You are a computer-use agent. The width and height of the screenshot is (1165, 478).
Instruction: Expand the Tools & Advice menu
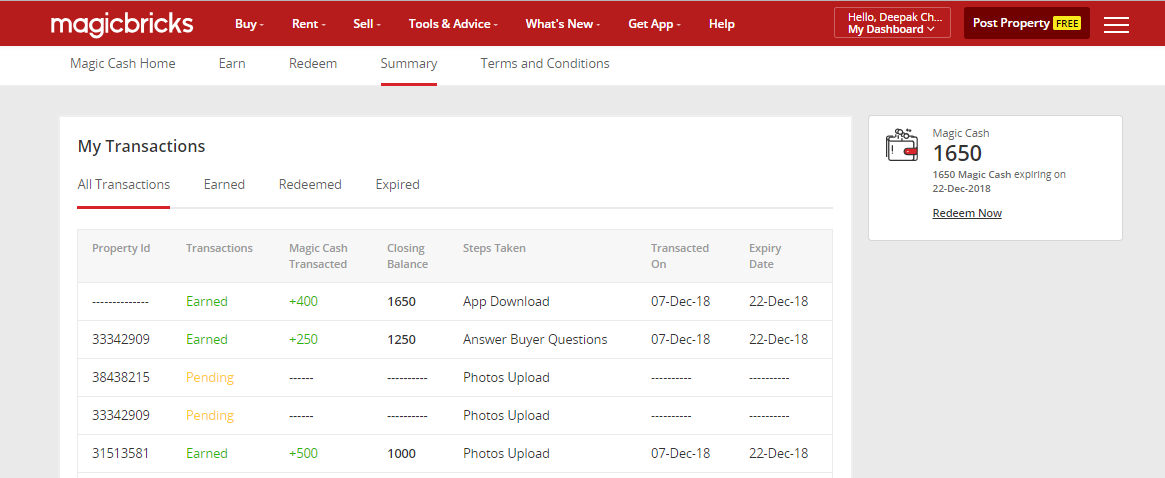click(x=453, y=24)
